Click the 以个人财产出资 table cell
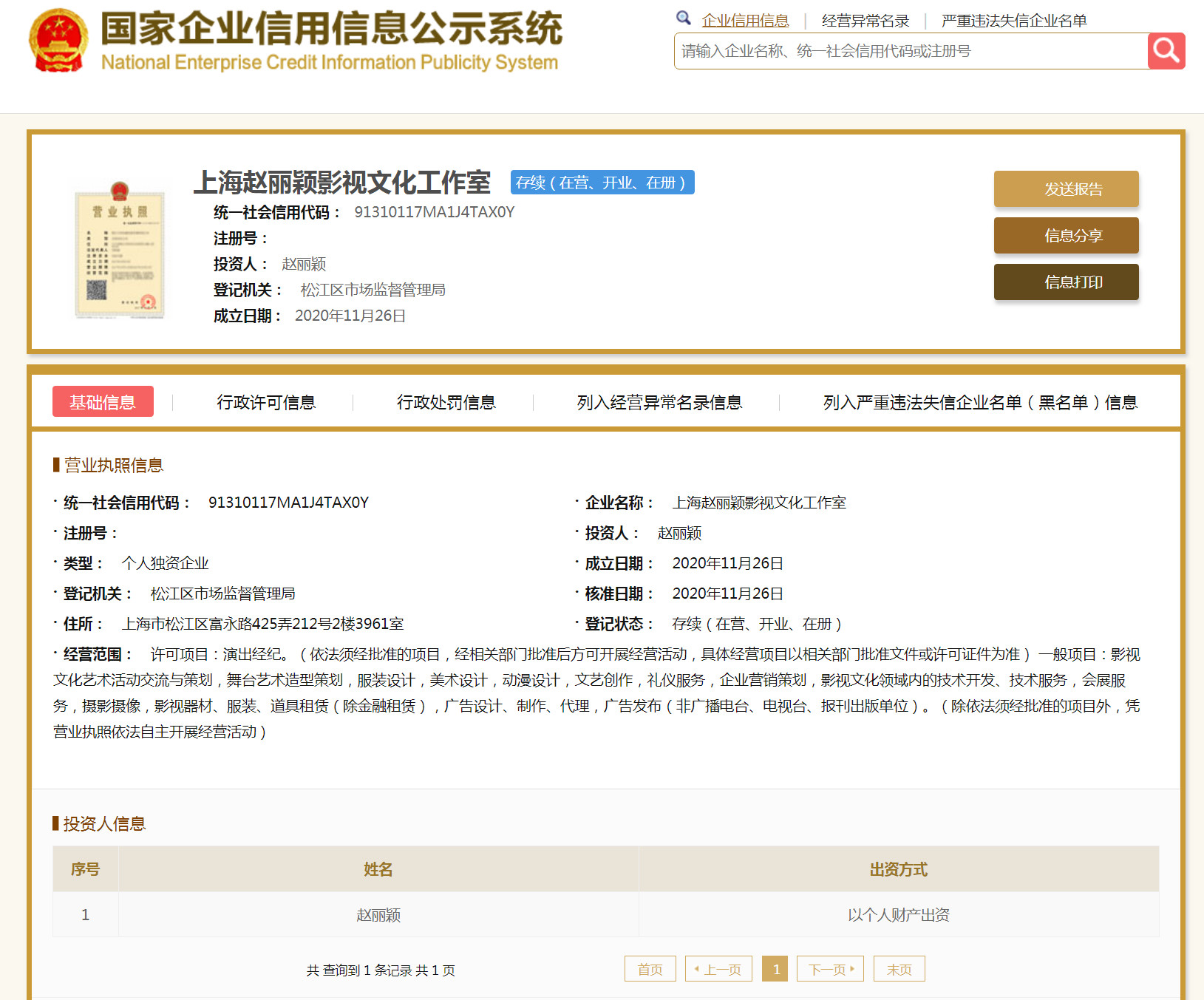The width and height of the screenshot is (1204, 1000). [x=899, y=915]
